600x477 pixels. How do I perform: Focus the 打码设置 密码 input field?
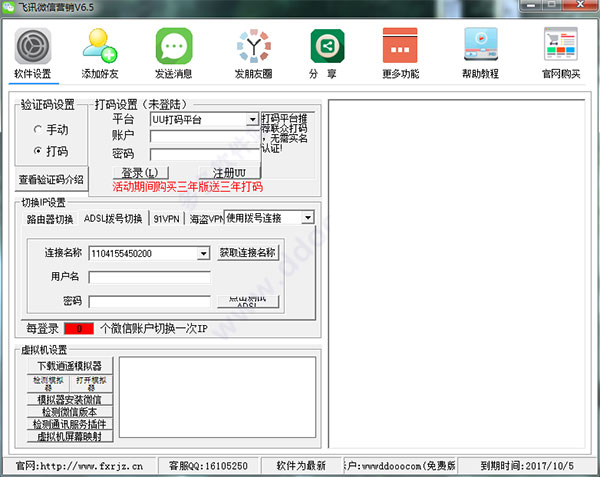[x=205, y=155]
